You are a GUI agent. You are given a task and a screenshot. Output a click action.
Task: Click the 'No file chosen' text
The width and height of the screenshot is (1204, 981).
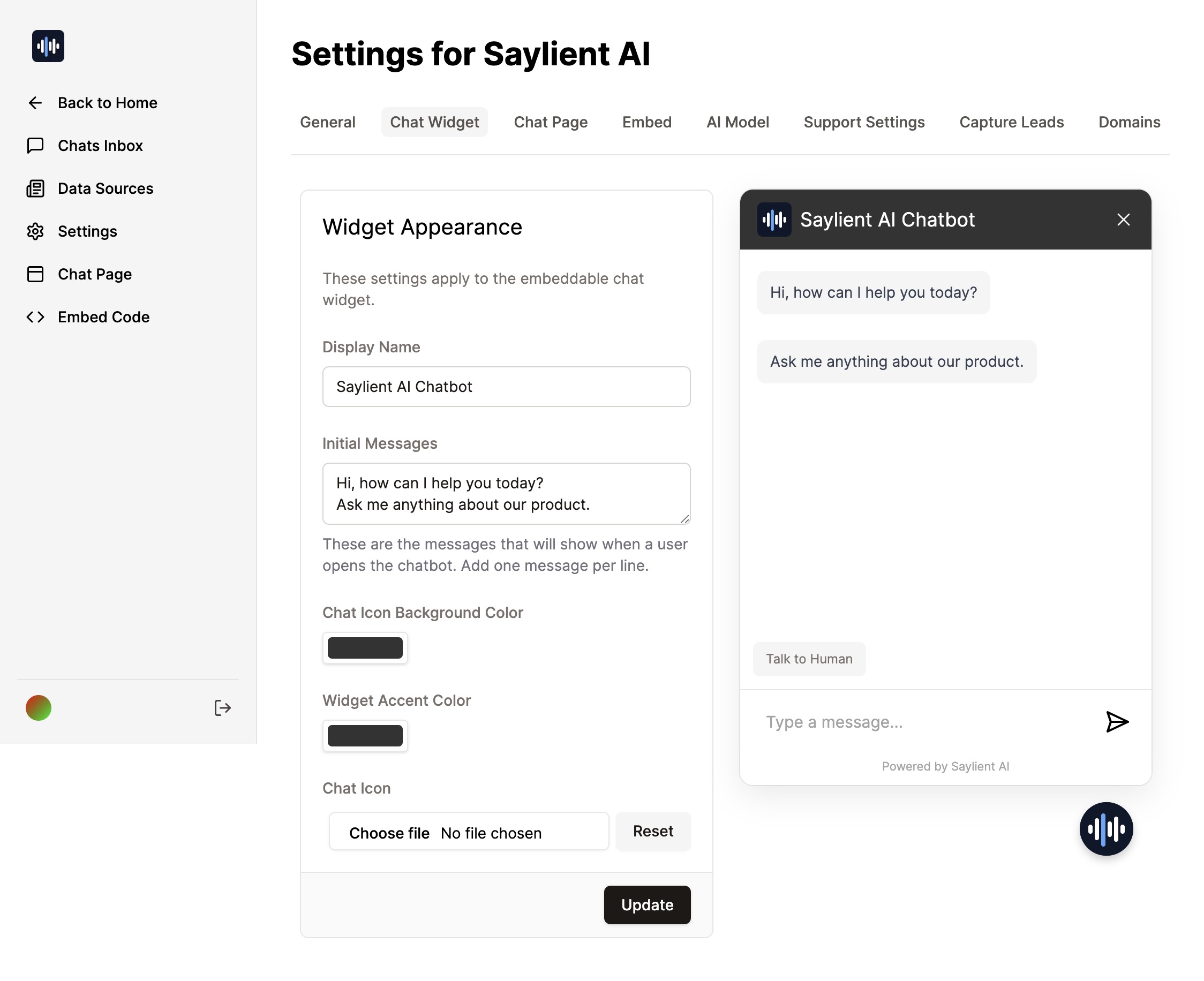point(491,833)
